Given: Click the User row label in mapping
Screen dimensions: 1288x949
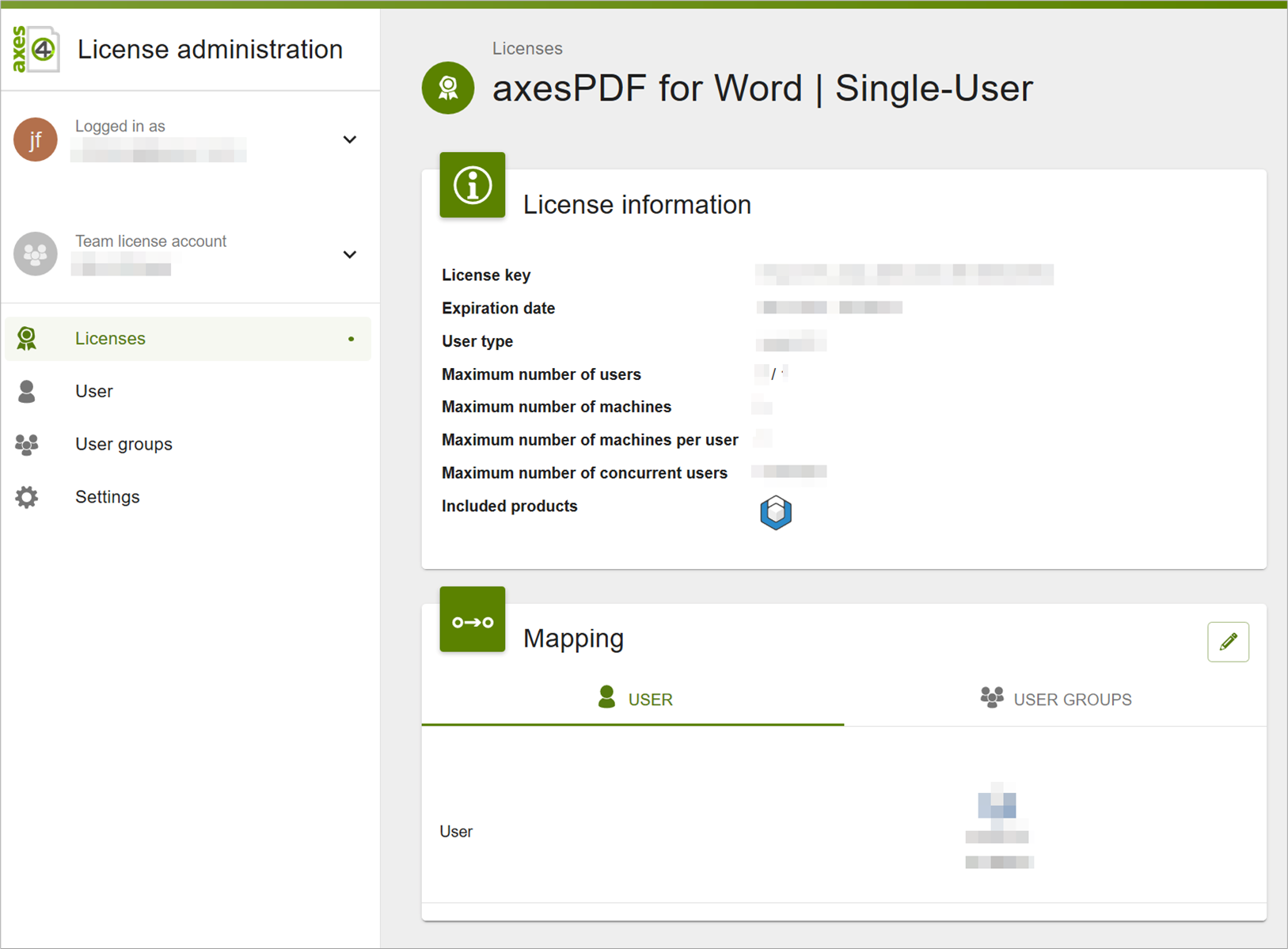Looking at the screenshot, I should 456,831.
